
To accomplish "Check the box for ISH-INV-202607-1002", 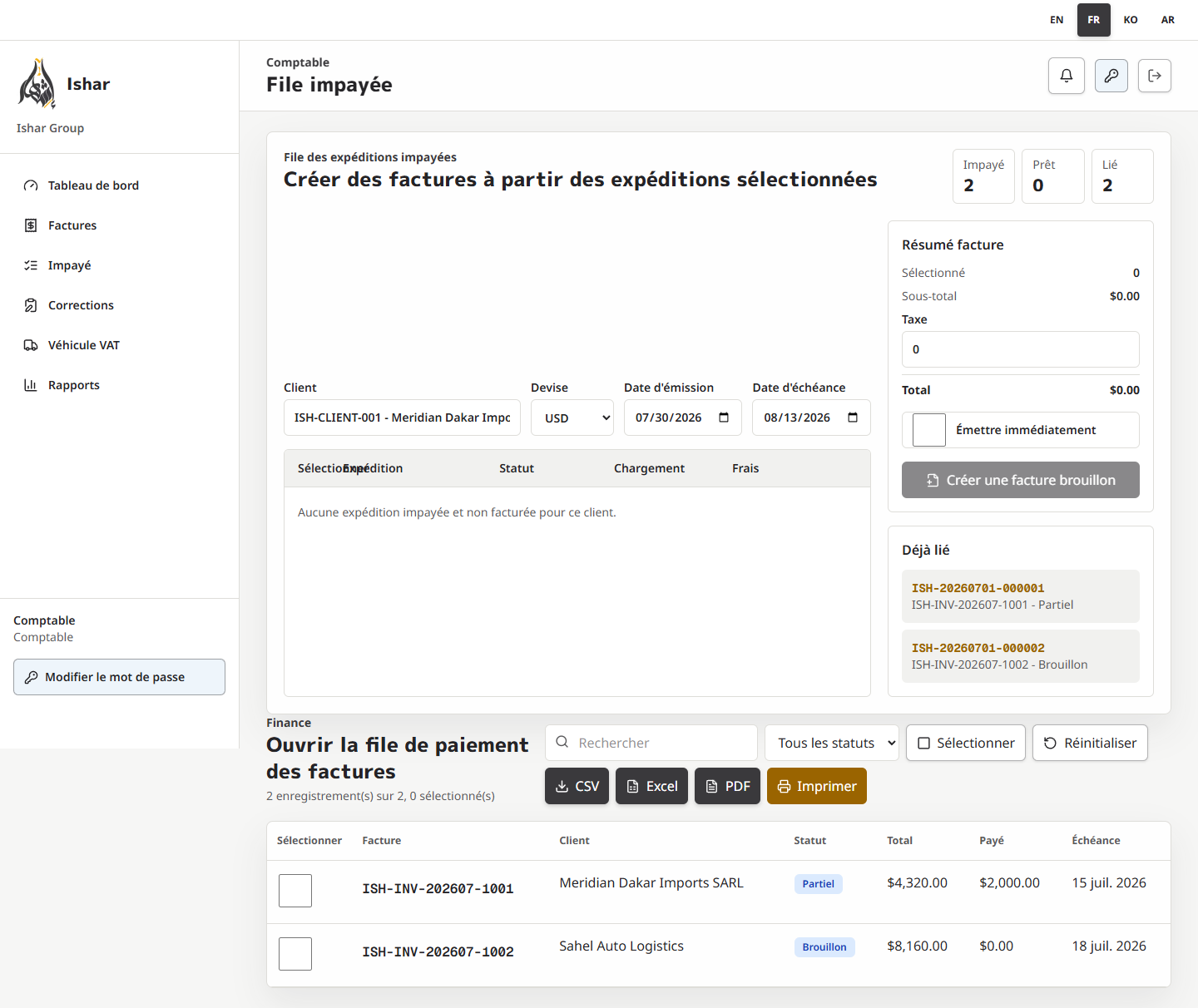I will point(295,954).
